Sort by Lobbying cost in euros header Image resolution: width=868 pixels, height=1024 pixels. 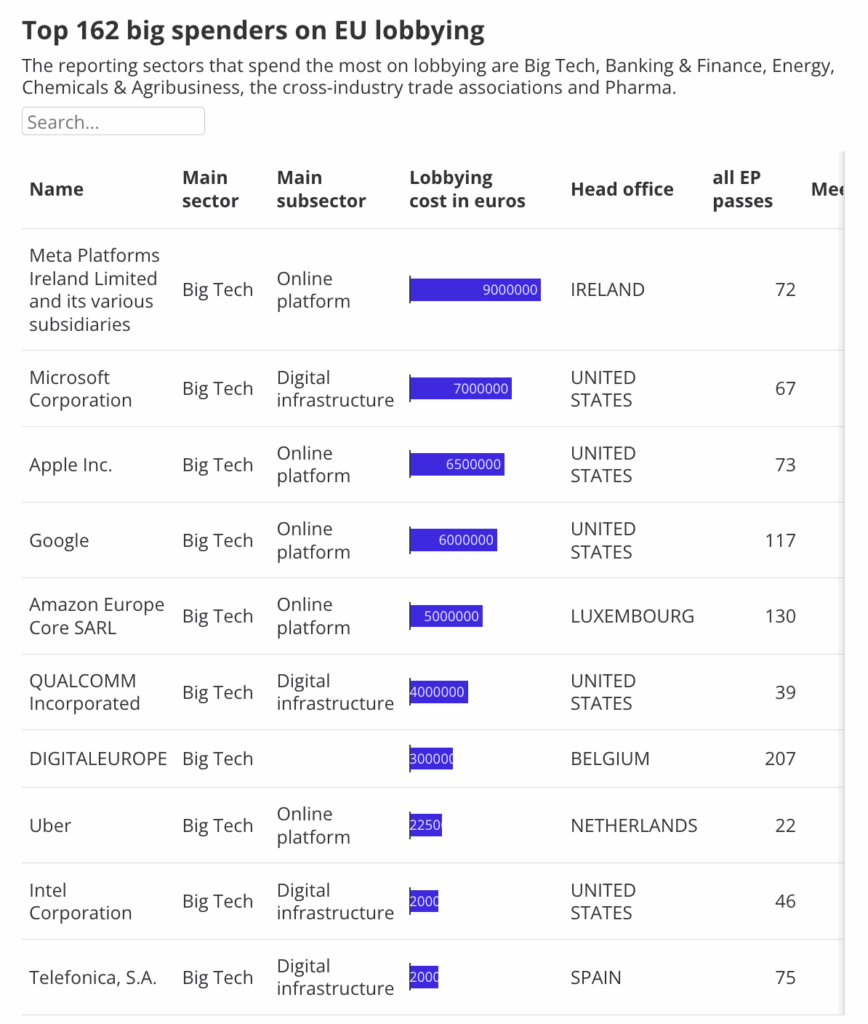467,189
